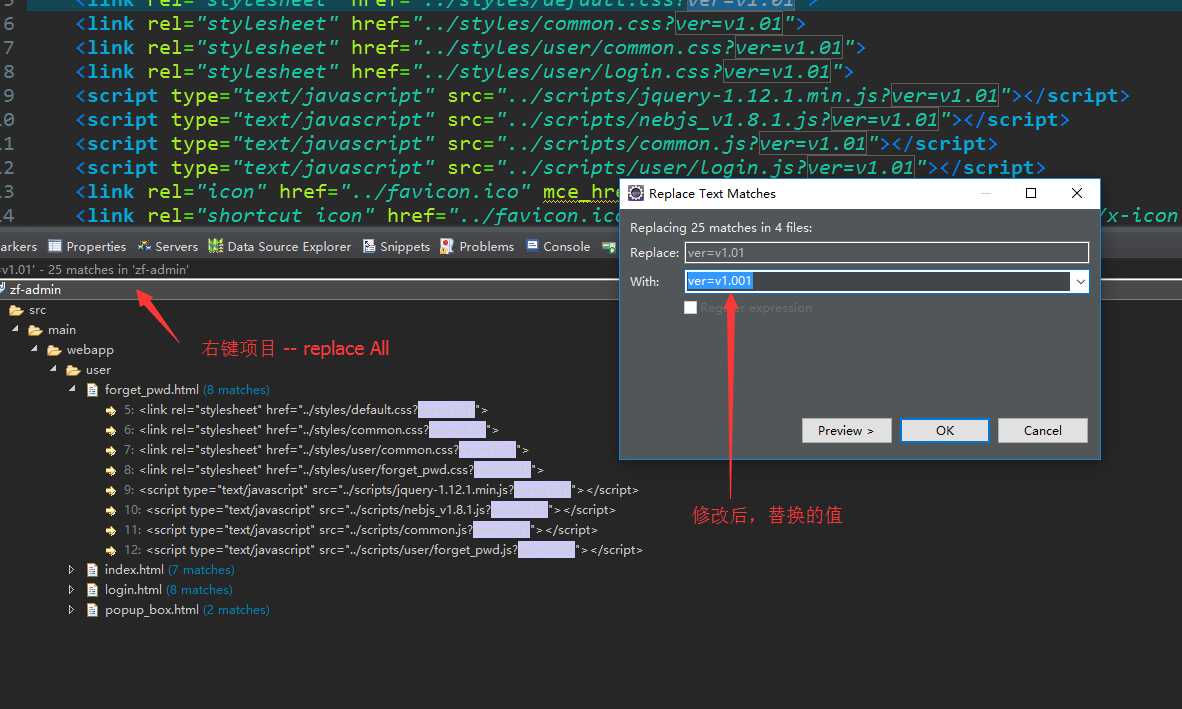This screenshot has width=1182, height=709.
Task: Click the Preview > button
Action: 847,430
